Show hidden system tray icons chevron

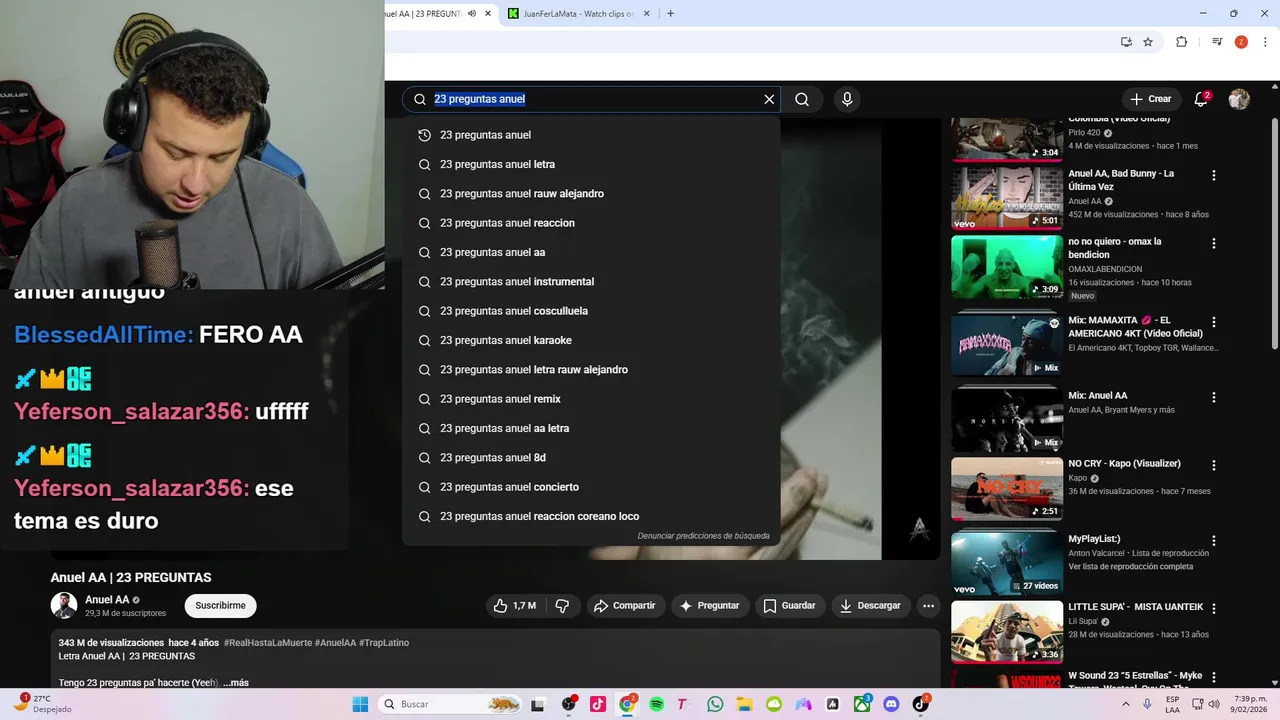tap(1128, 704)
